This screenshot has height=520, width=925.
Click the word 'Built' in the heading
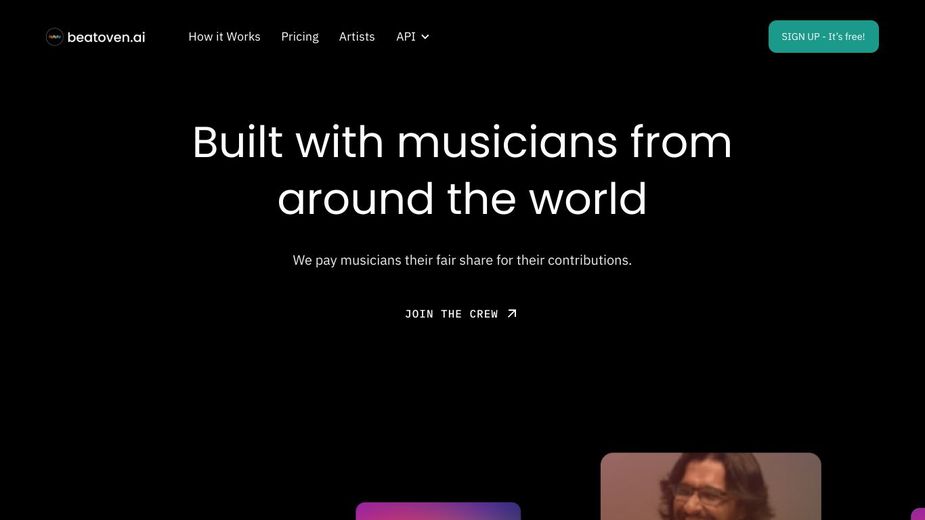pos(238,142)
